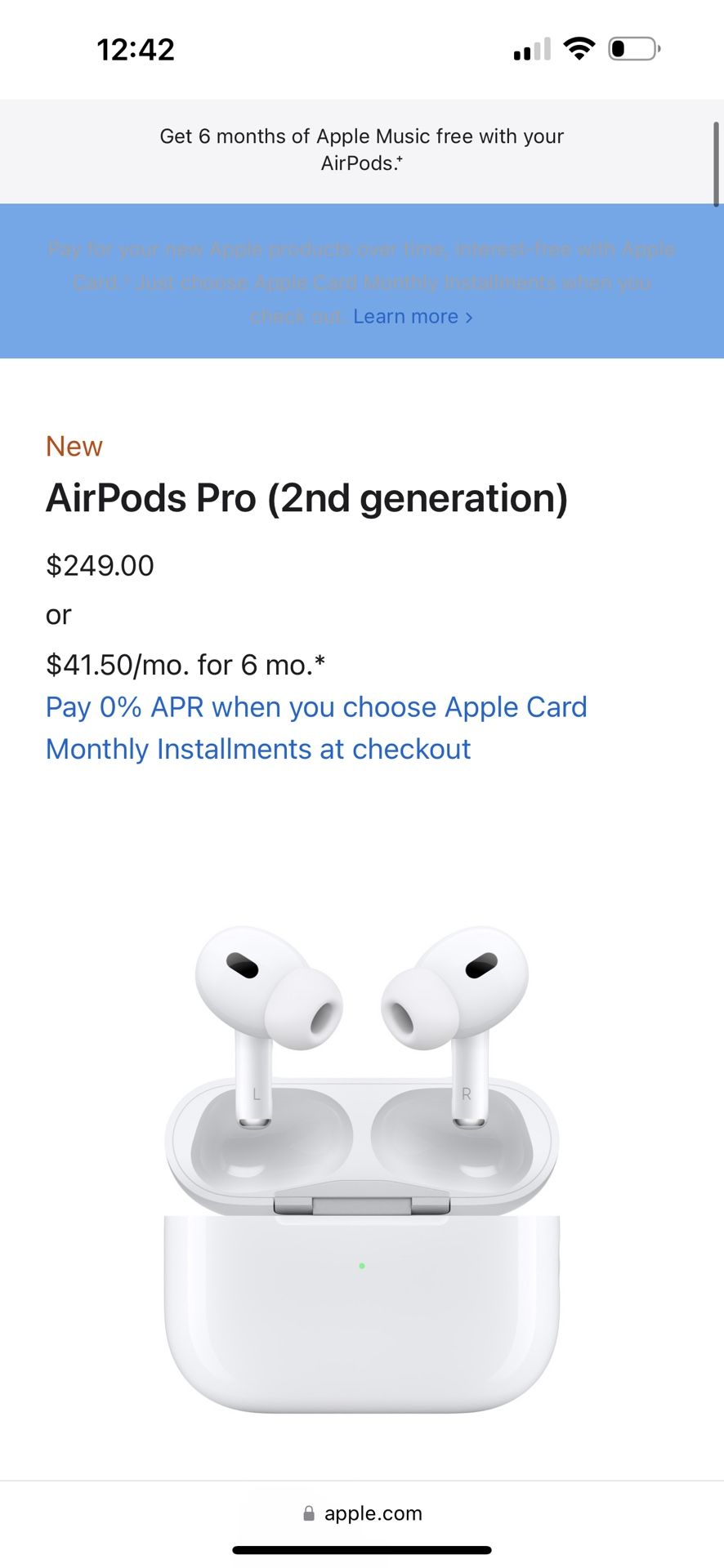Select the AirPods Pro (2nd generation) heading
724x1568 pixels.
[307, 498]
